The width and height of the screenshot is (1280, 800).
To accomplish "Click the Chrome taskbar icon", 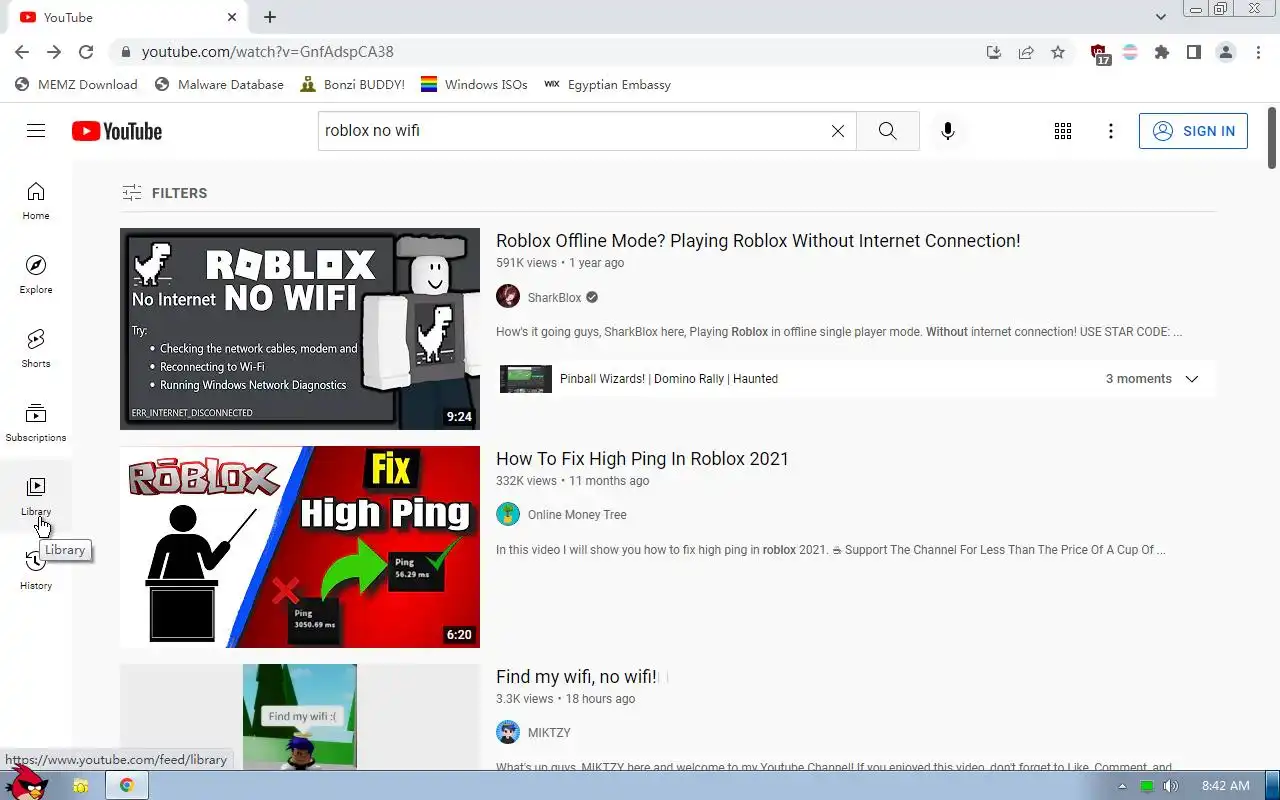I will click(127, 786).
